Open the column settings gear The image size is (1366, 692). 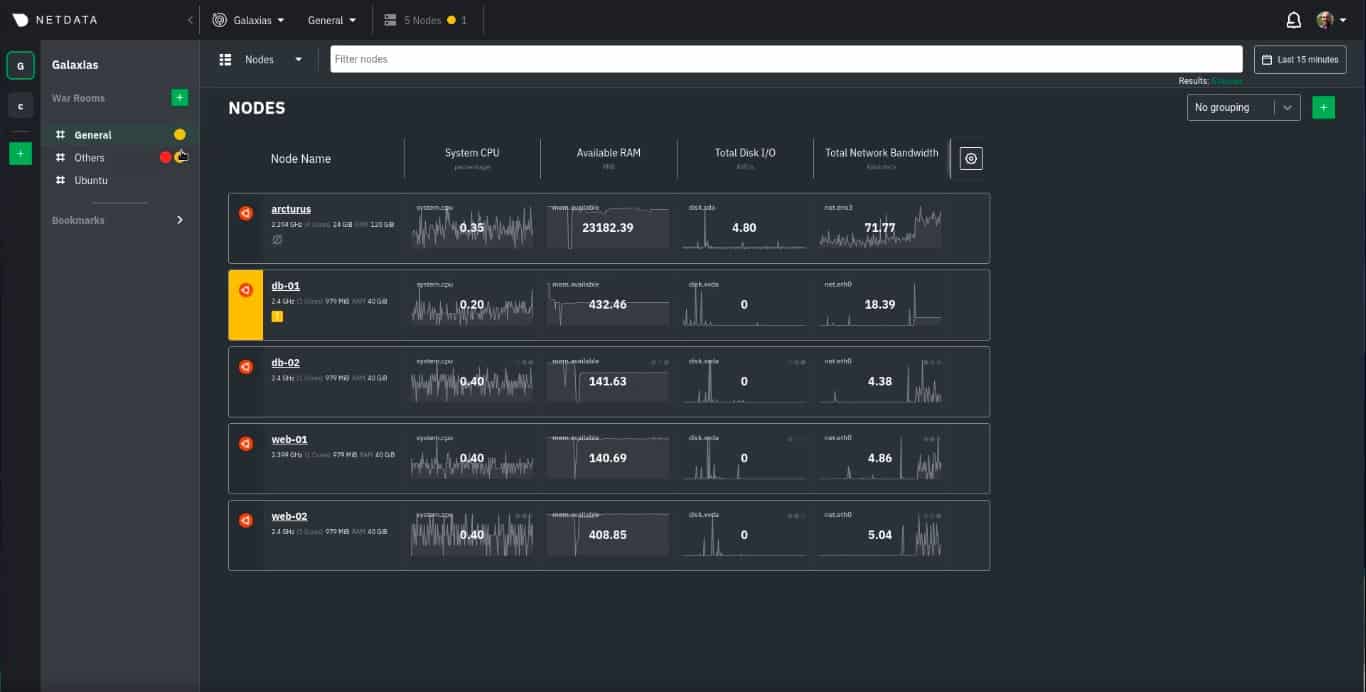coord(971,158)
